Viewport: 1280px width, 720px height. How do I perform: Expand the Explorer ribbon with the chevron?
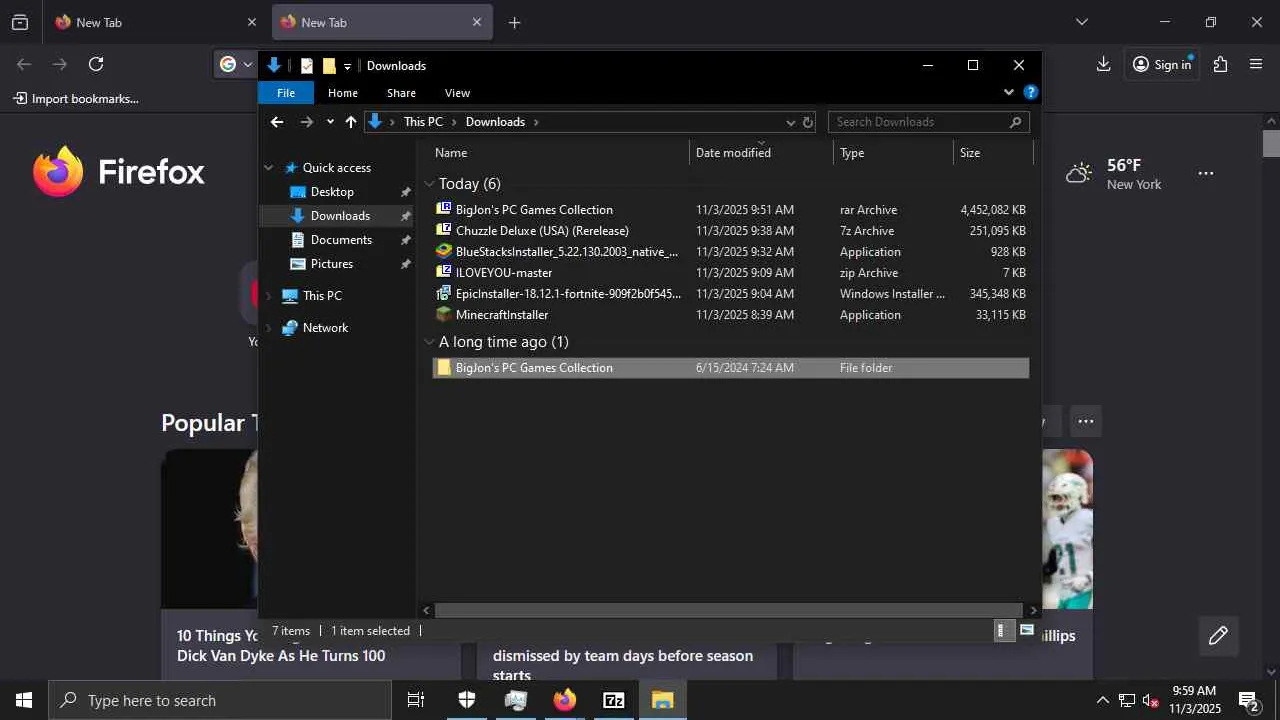(x=1008, y=92)
